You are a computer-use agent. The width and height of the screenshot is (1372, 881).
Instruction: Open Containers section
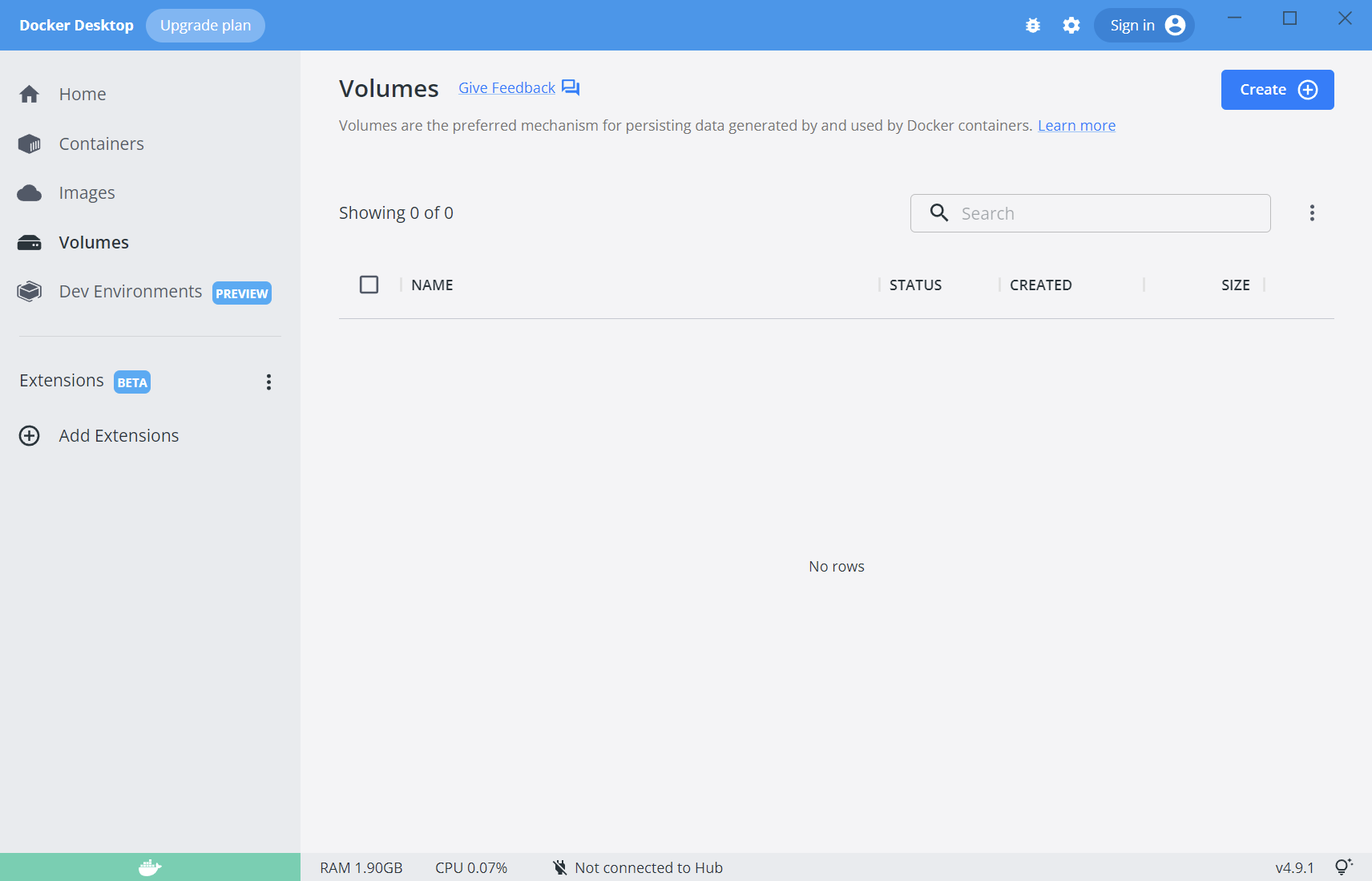pyautogui.click(x=102, y=144)
